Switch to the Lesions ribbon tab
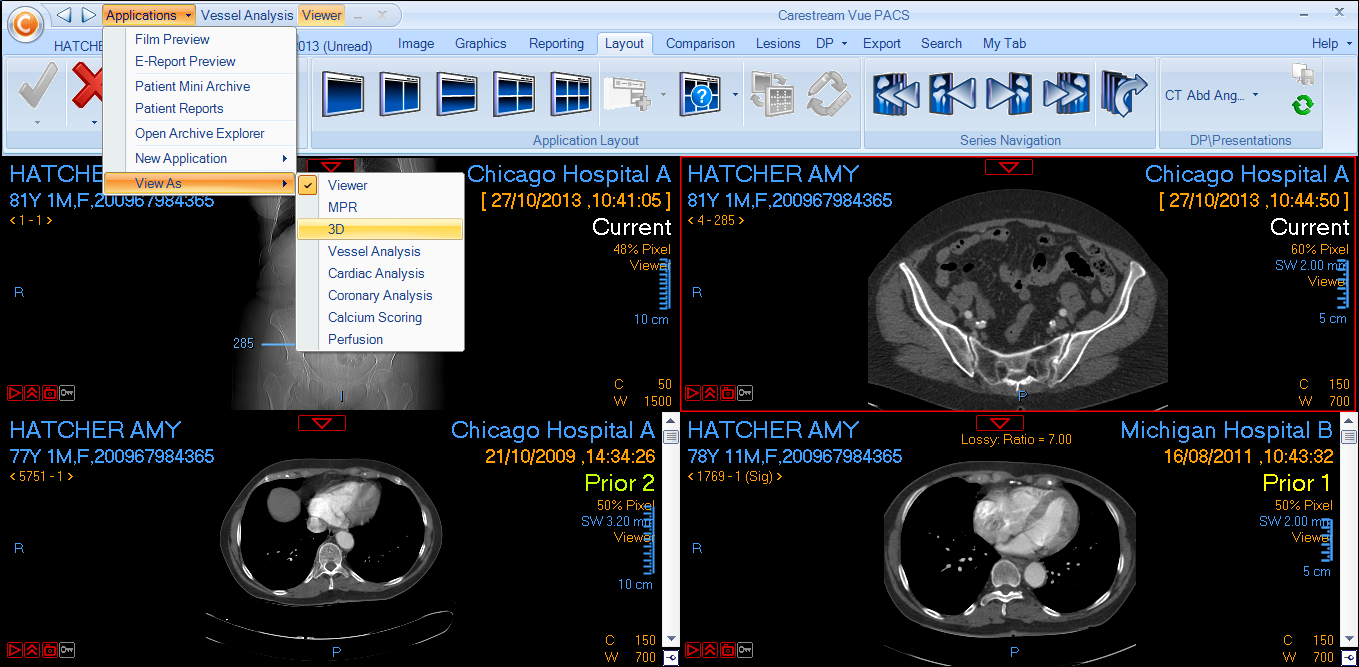The image size is (1359, 667). tap(778, 43)
